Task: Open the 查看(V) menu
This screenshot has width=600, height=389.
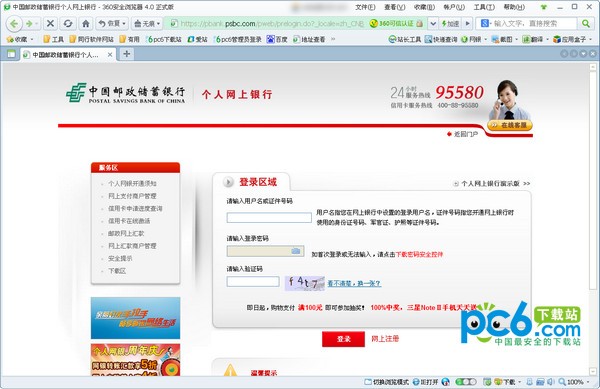Action: 395,7
